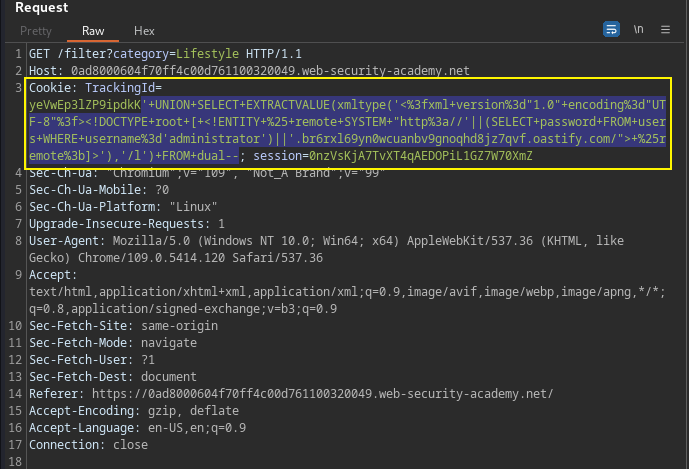Screen dimensions: 689x469
Task: Click the Sec-Fetch-Site: same-origin header
Action: click(123, 326)
